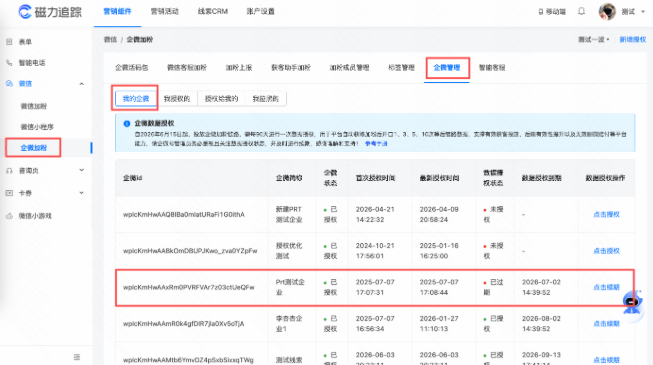Screen dimensions: 653x365
Task: Open 智能电话 in the sidebar
Action: [32, 62]
